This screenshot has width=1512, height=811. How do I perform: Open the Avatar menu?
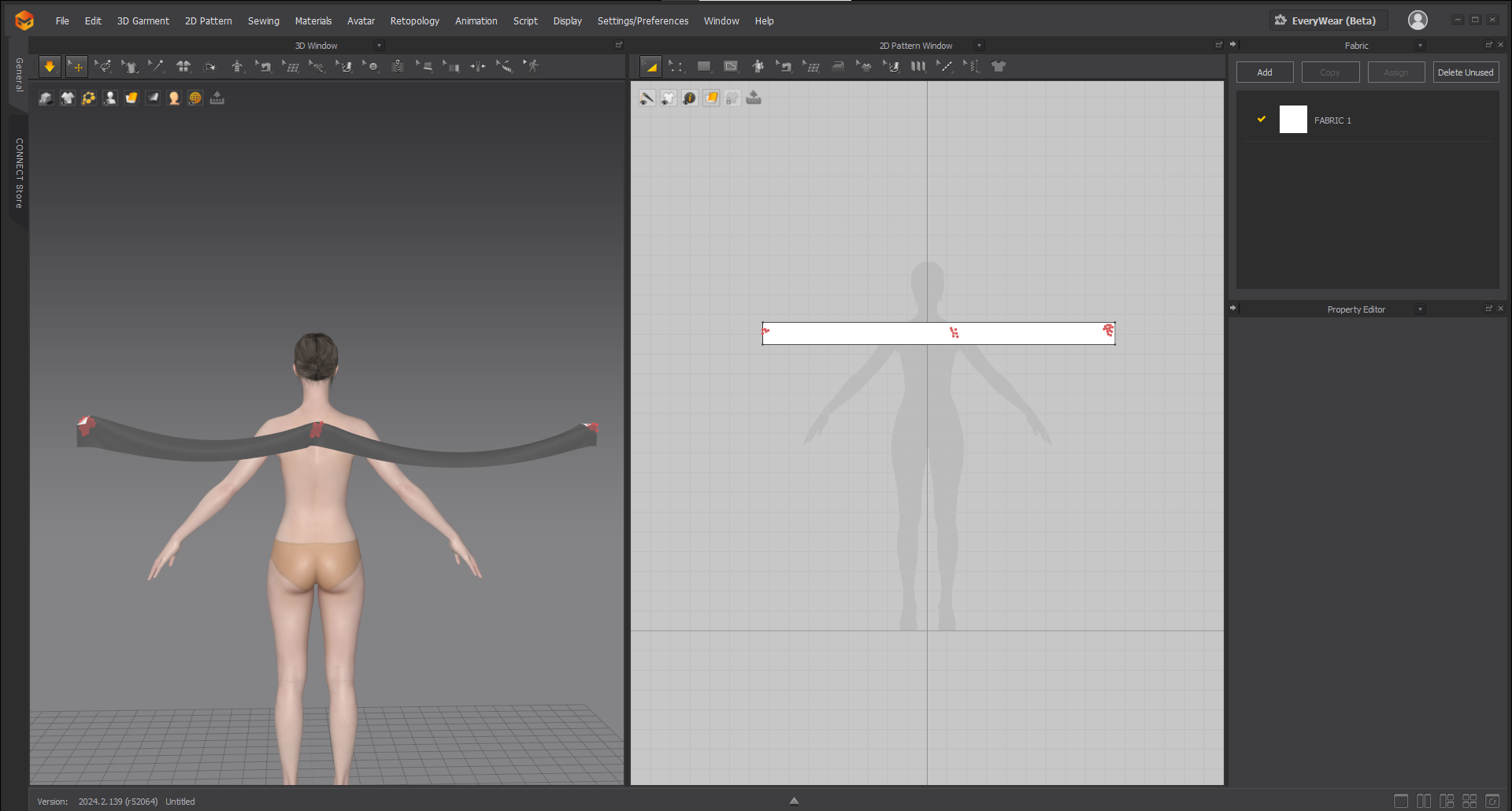(361, 21)
